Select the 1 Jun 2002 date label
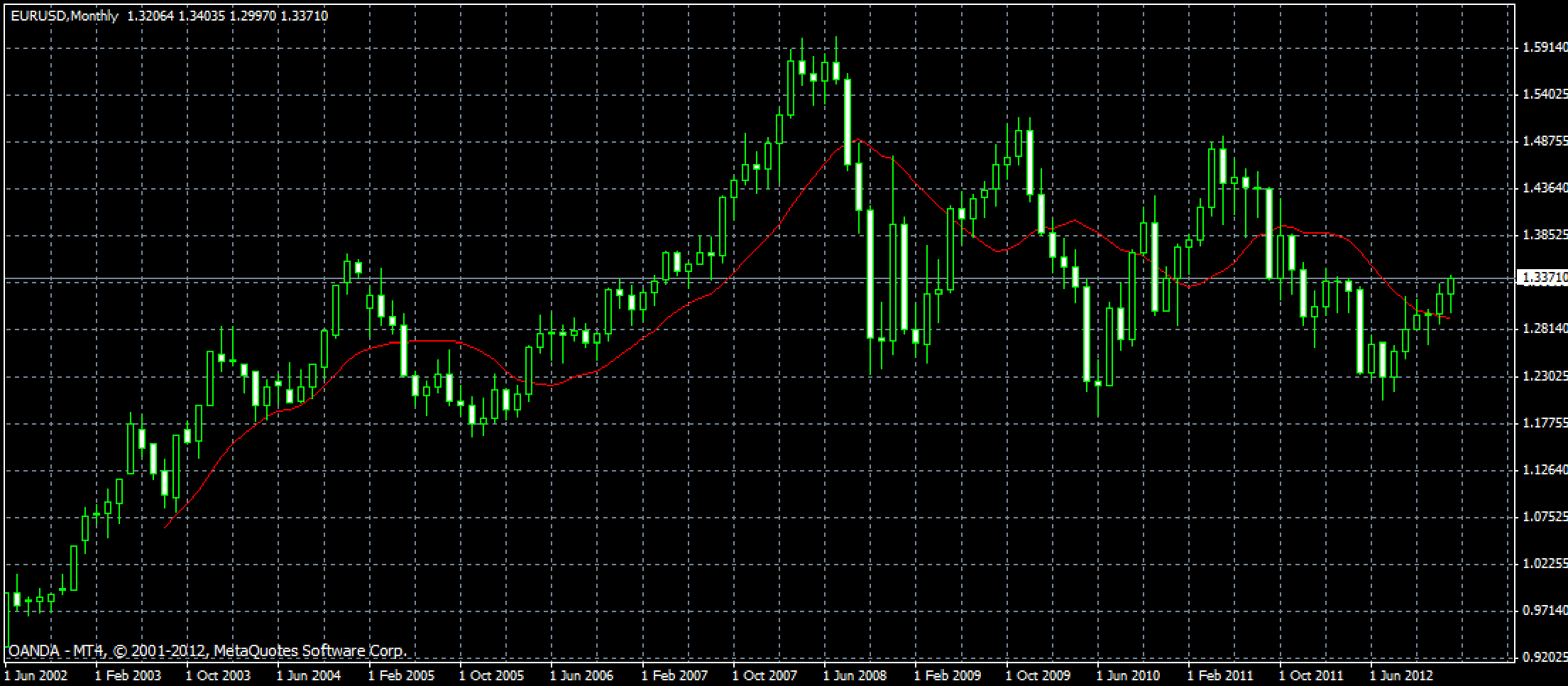Screen dimensions: 1568x686 click(x=36, y=675)
